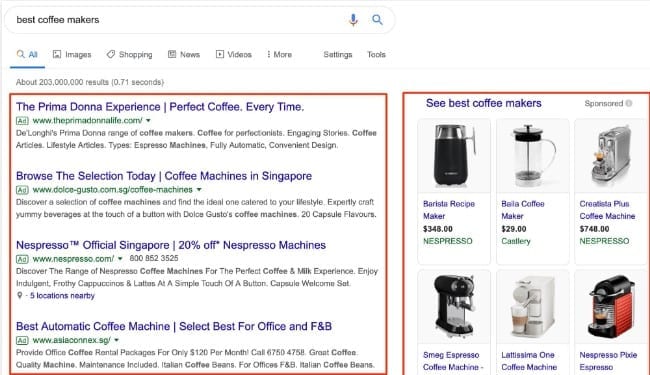Click the magnifier search button
The width and height of the screenshot is (650, 375).
[377, 19]
